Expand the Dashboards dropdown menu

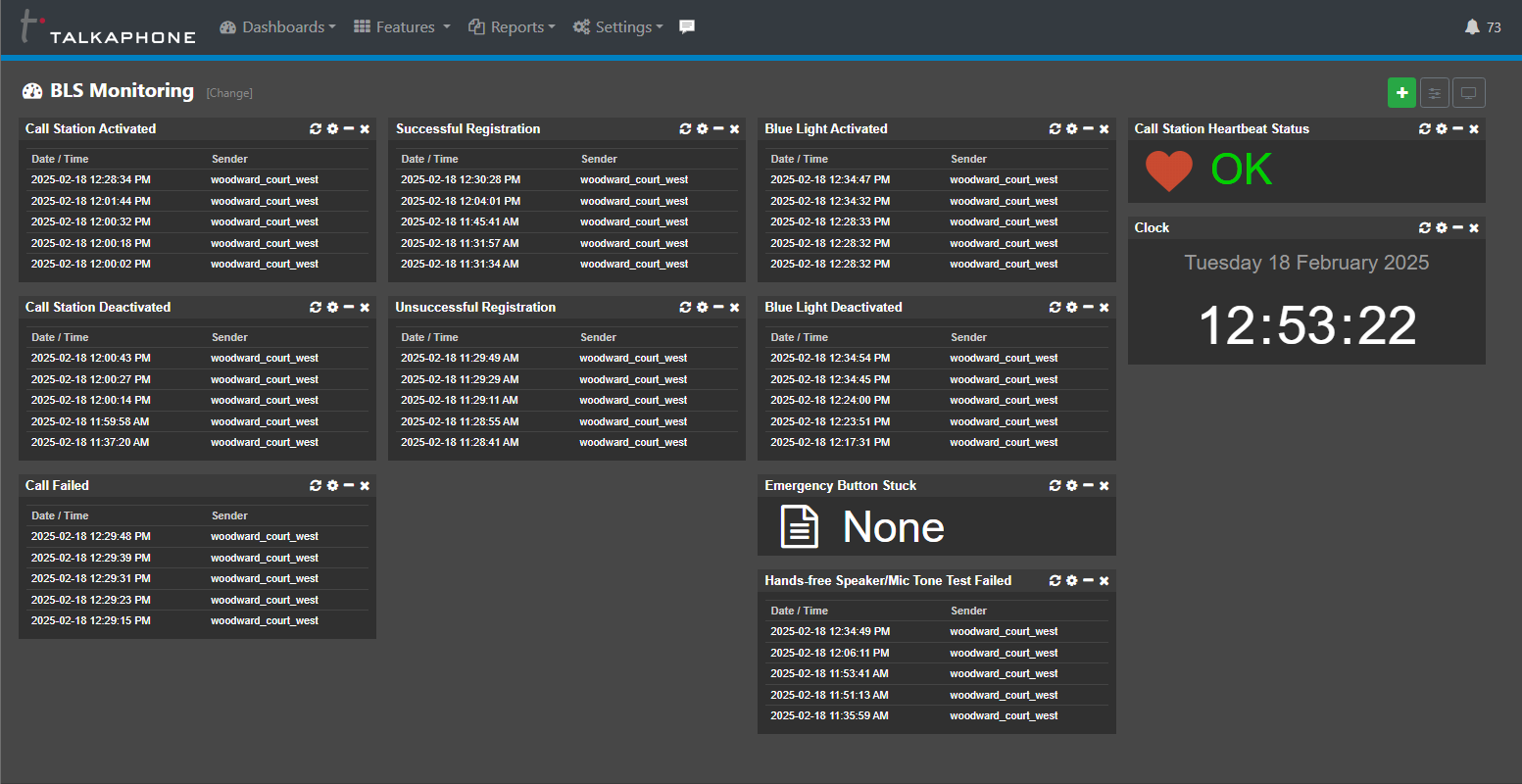(278, 27)
